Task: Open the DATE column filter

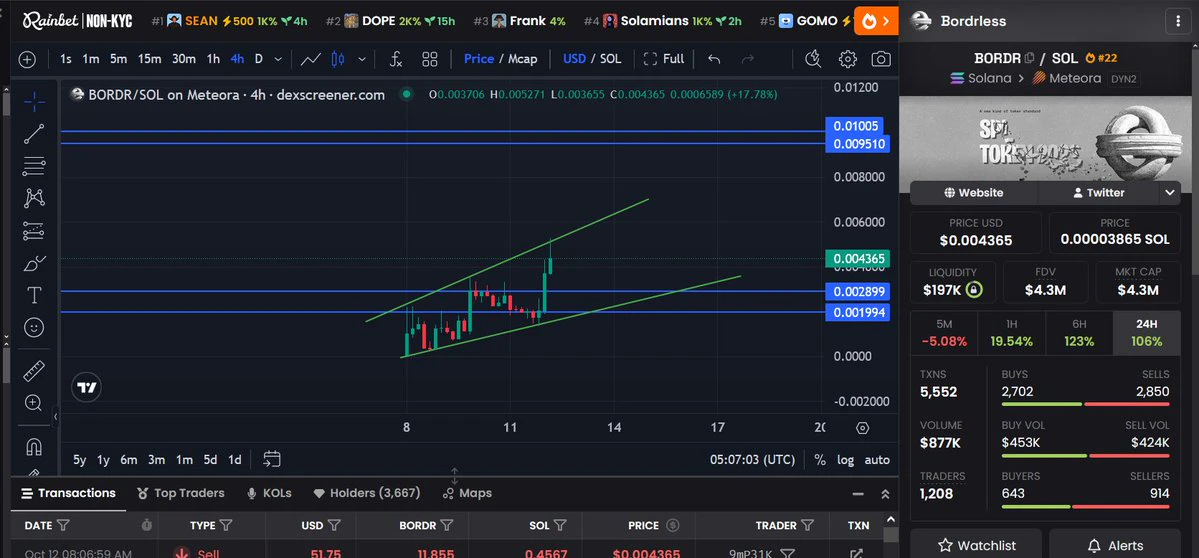Action: click(x=63, y=525)
